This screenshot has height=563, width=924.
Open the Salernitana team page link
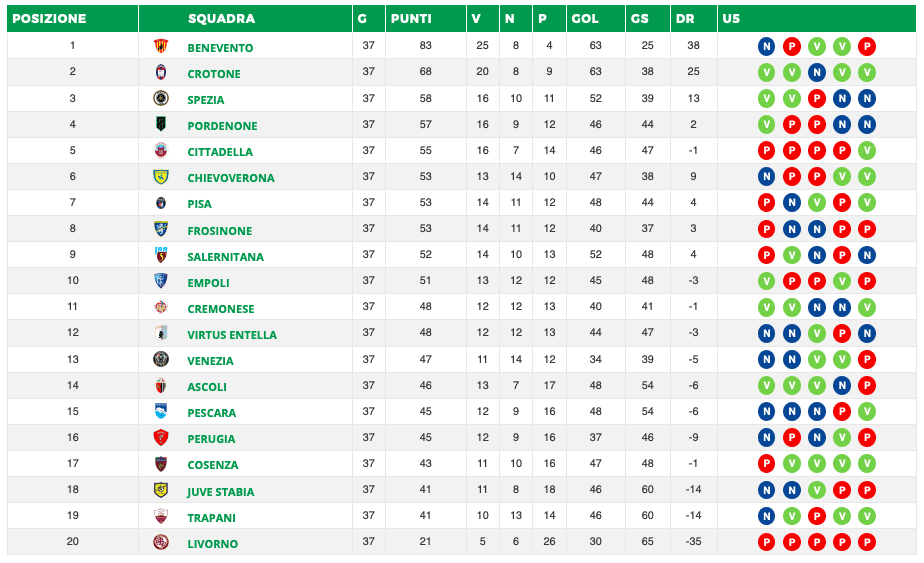pyautogui.click(x=225, y=257)
